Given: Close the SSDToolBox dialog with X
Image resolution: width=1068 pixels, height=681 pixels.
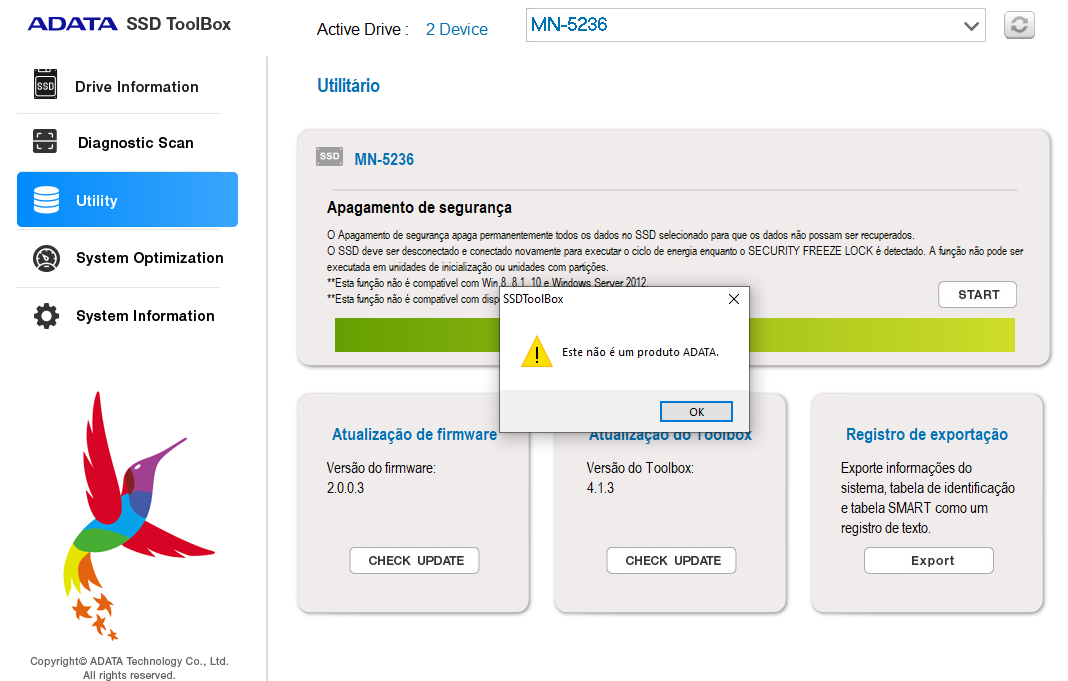Looking at the screenshot, I should (734, 299).
